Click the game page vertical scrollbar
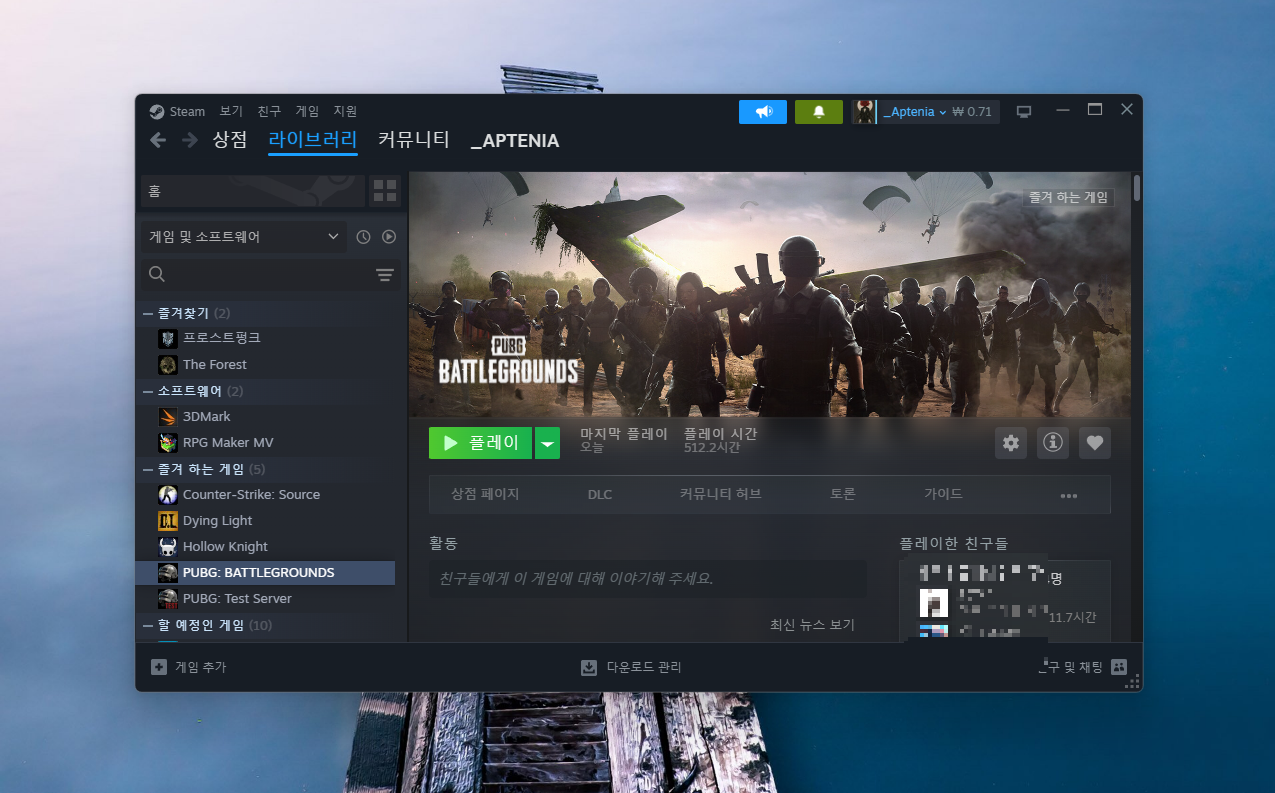This screenshot has height=793, width=1275. 1136,188
